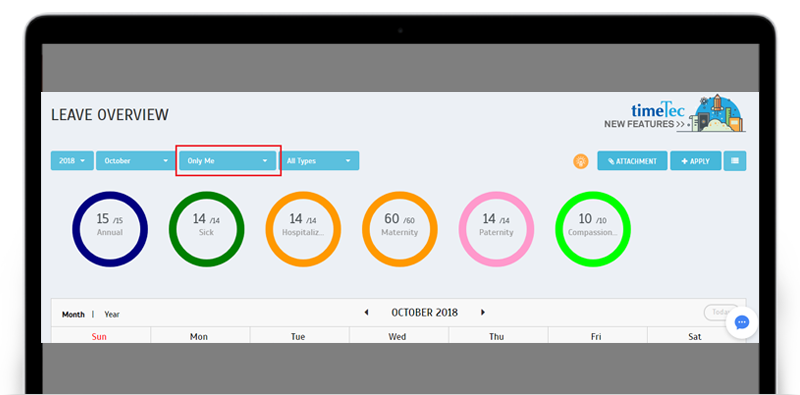Switch to the Month calendar view
The height and width of the screenshot is (395, 800).
coord(73,314)
